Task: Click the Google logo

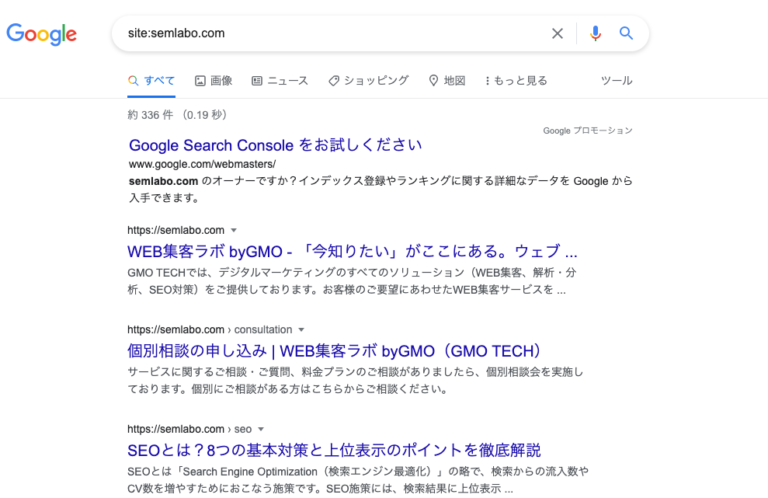Action: click(x=42, y=34)
